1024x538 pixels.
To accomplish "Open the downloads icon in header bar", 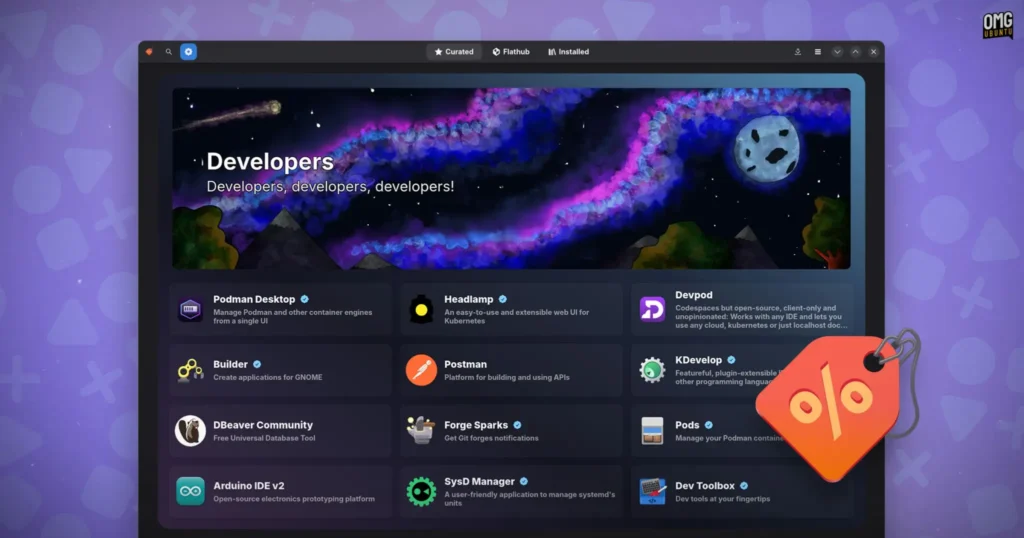I will click(x=797, y=51).
